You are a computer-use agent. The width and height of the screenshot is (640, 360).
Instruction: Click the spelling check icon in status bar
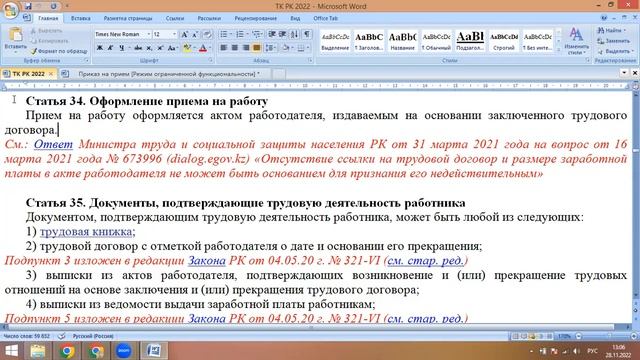(x=62, y=336)
